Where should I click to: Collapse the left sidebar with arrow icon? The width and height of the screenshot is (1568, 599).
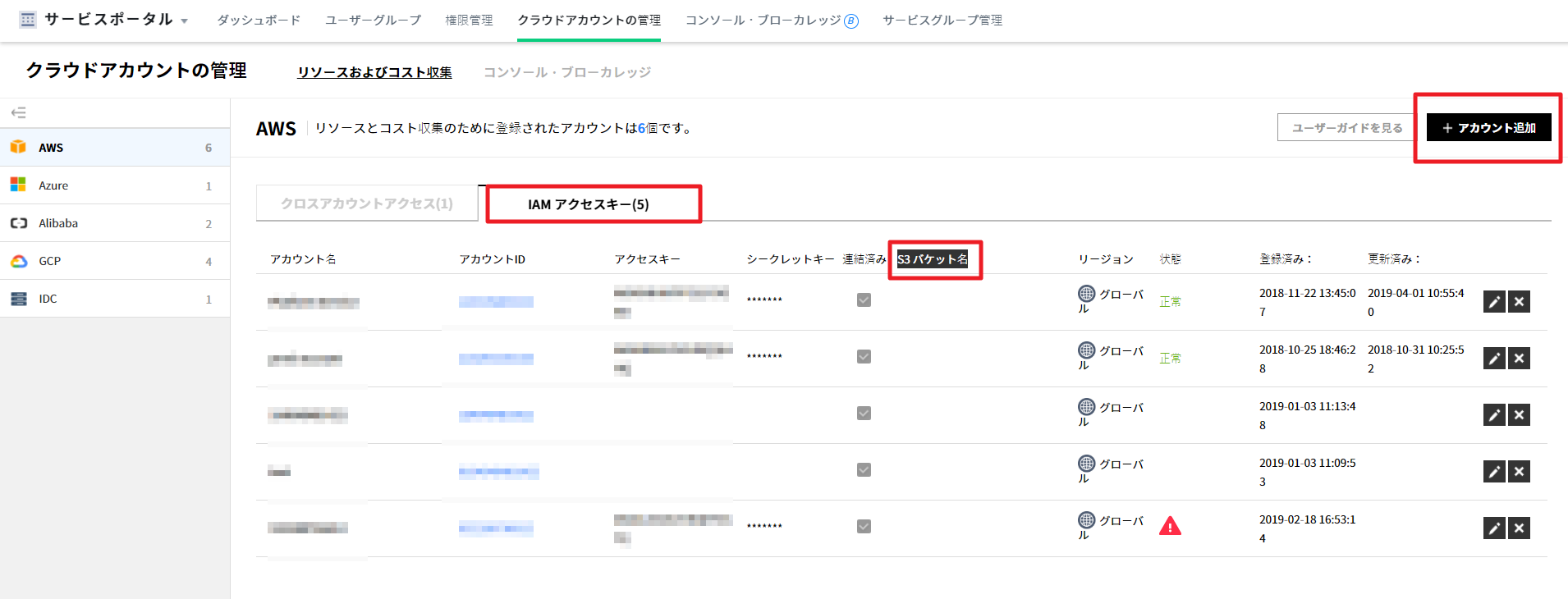(x=18, y=112)
